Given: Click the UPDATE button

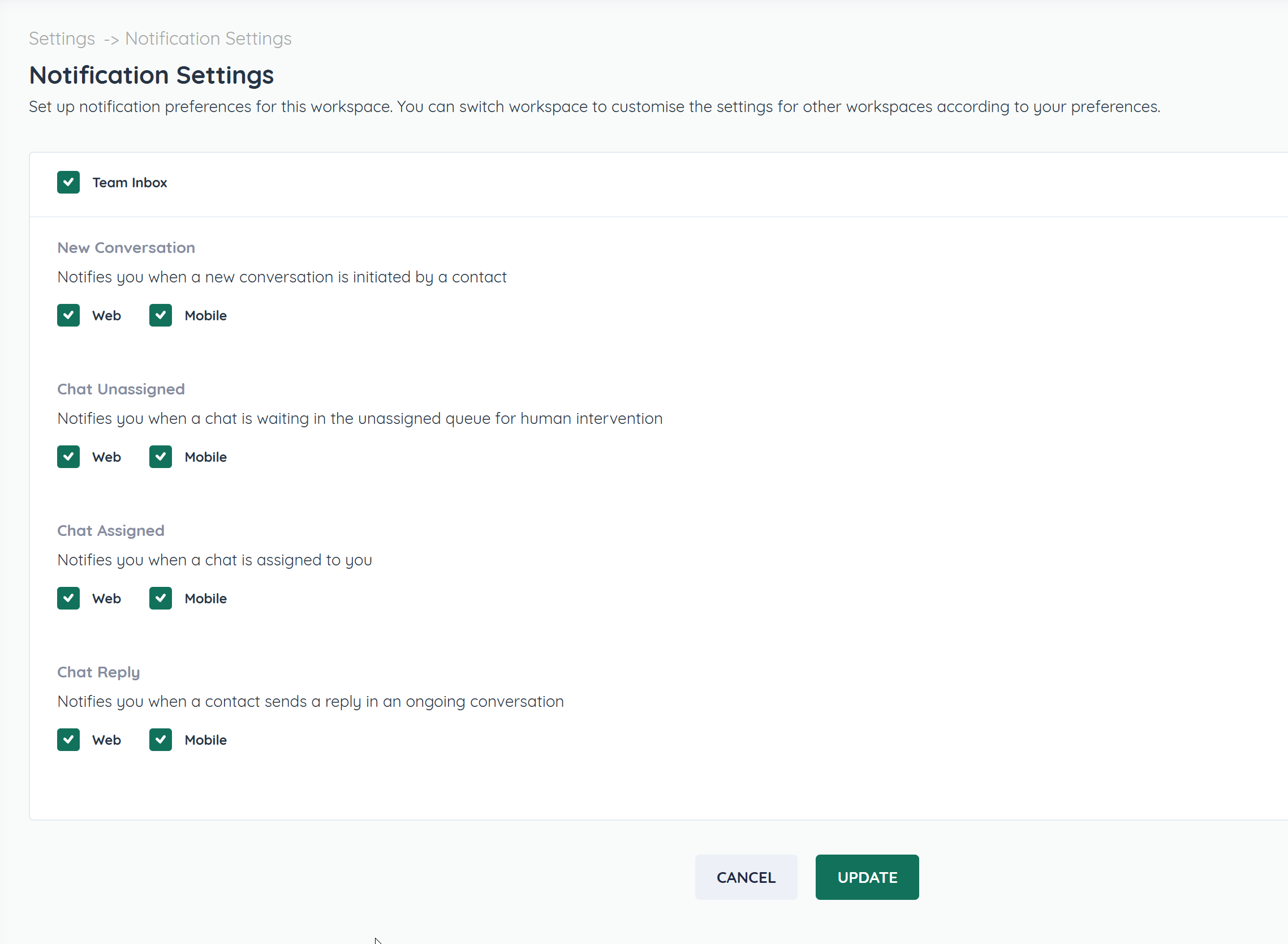Looking at the screenshot, I should (x=867, y=877).
